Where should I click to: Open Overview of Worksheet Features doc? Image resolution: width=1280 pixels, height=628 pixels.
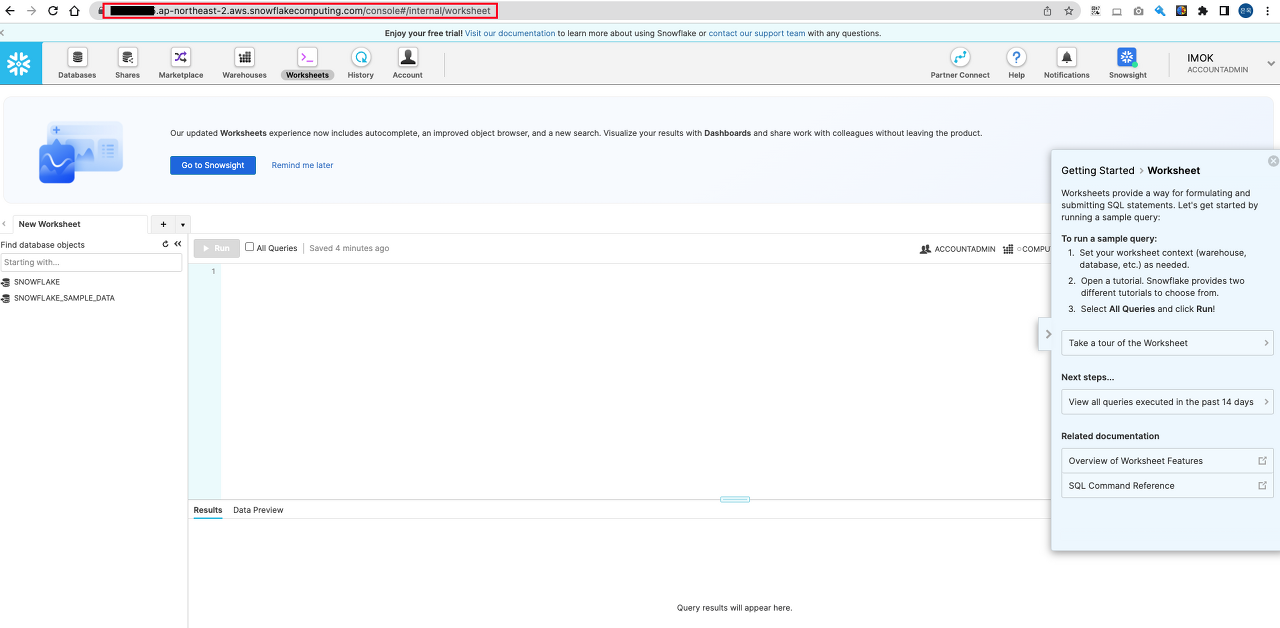click(1167, 461)
